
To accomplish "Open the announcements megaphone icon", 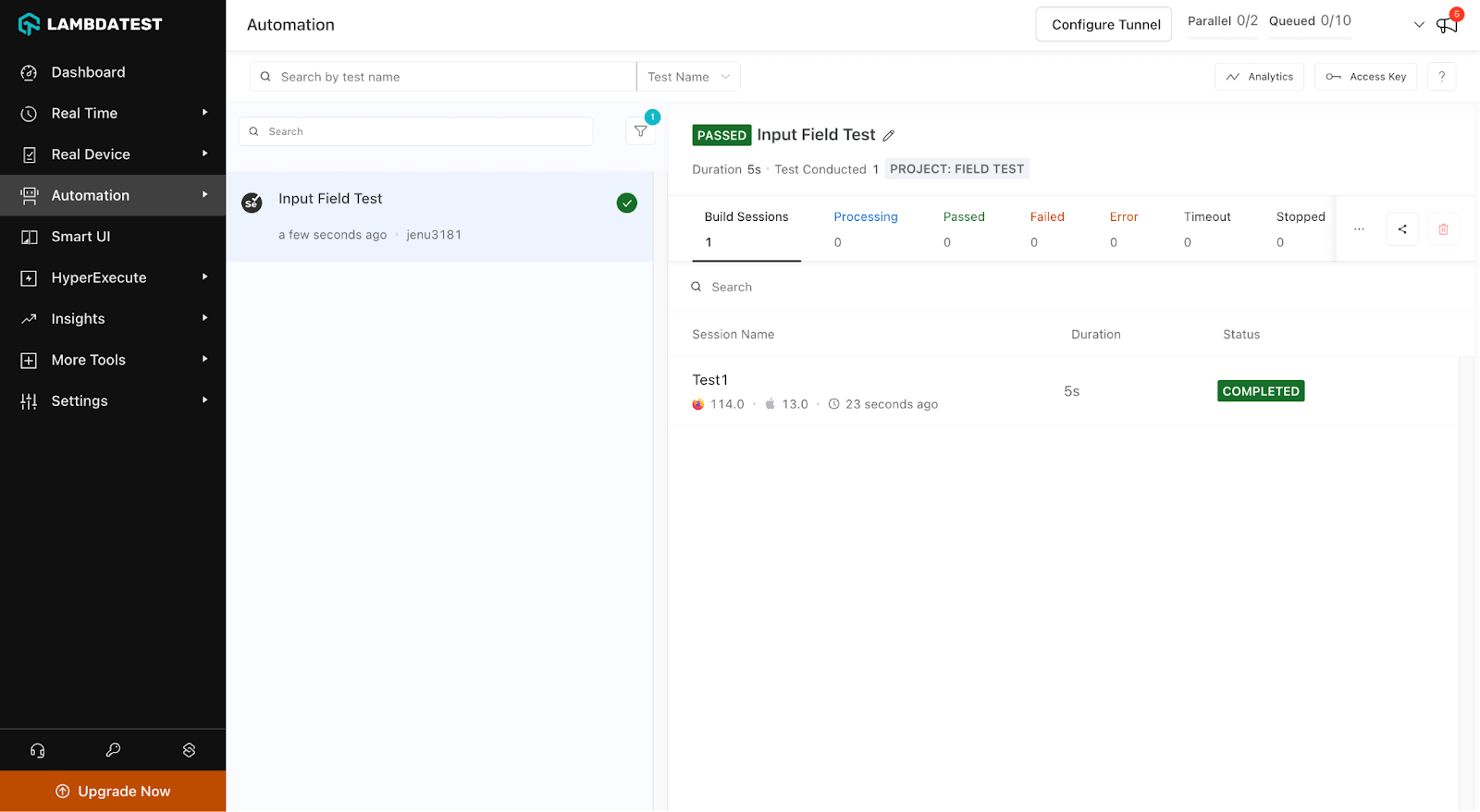I will coord(1447,25).
